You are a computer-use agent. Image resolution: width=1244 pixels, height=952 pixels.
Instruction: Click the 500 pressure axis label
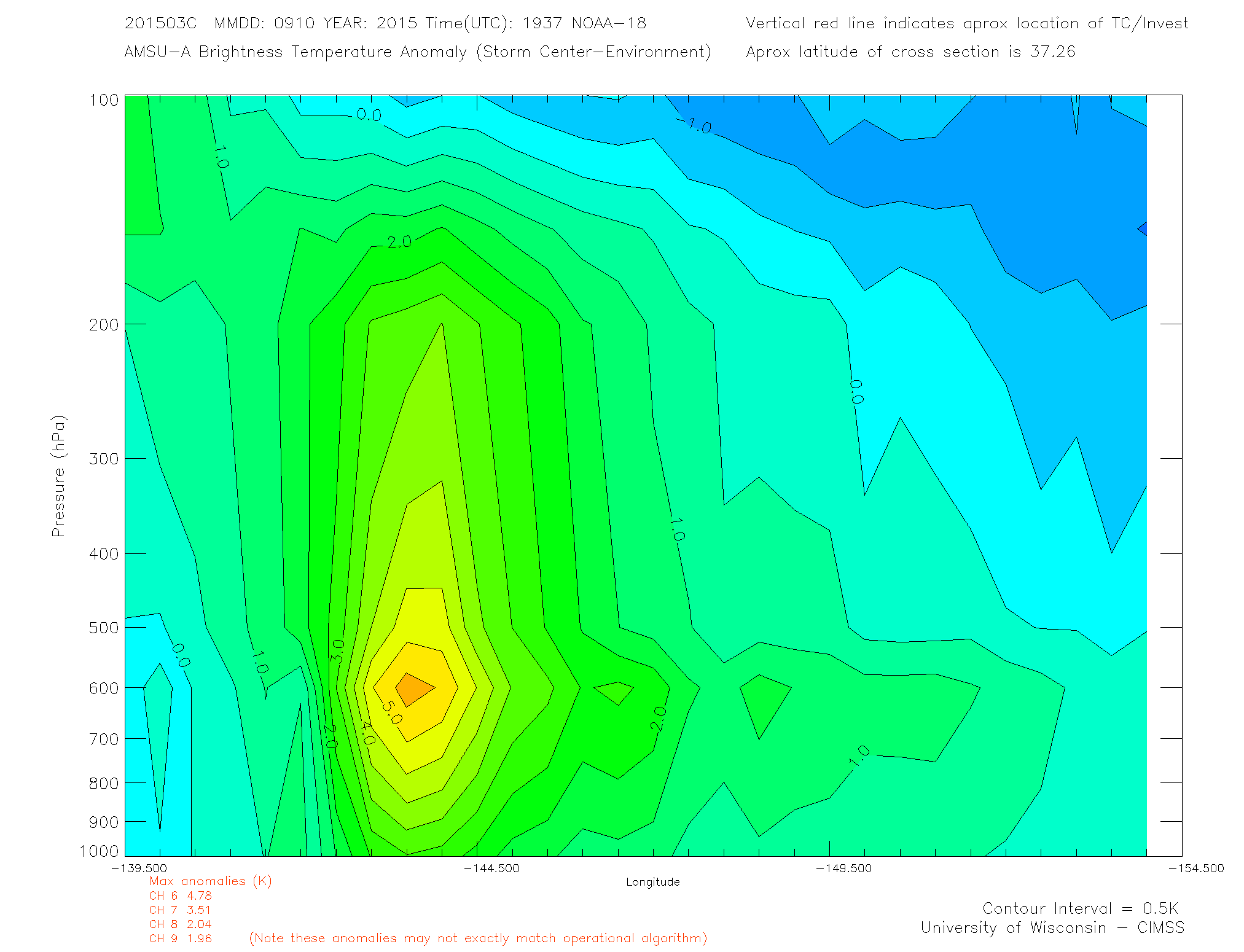click(104, 628)
